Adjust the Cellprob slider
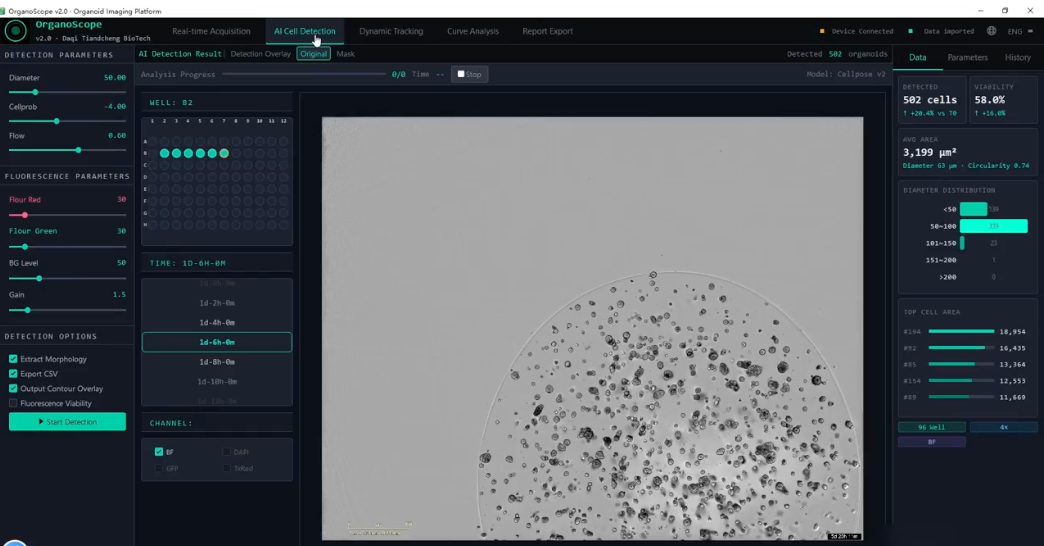This screenshot has width=1044, height=546. [67, 121]
